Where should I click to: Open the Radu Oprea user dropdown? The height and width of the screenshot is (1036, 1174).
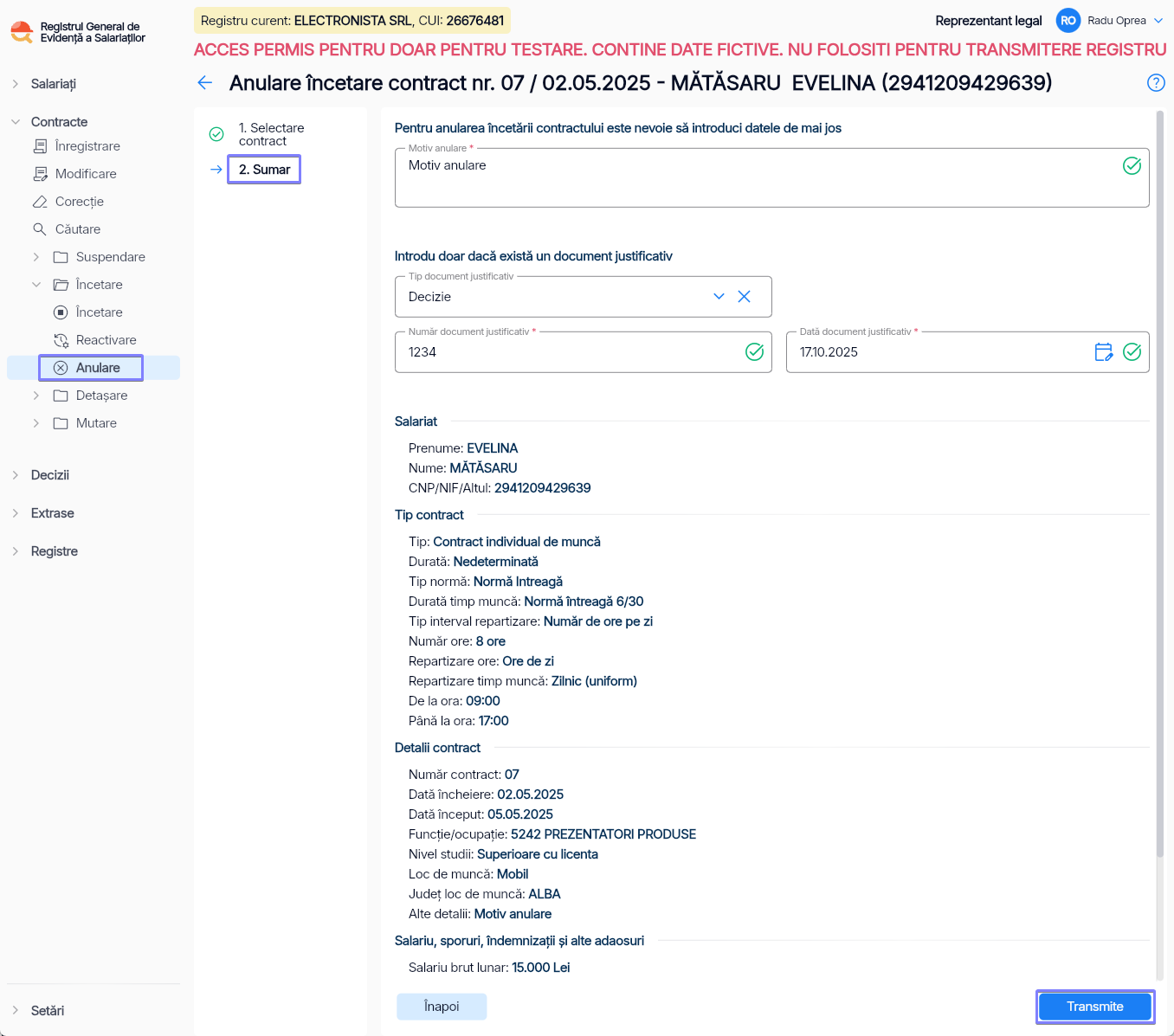1158,21
